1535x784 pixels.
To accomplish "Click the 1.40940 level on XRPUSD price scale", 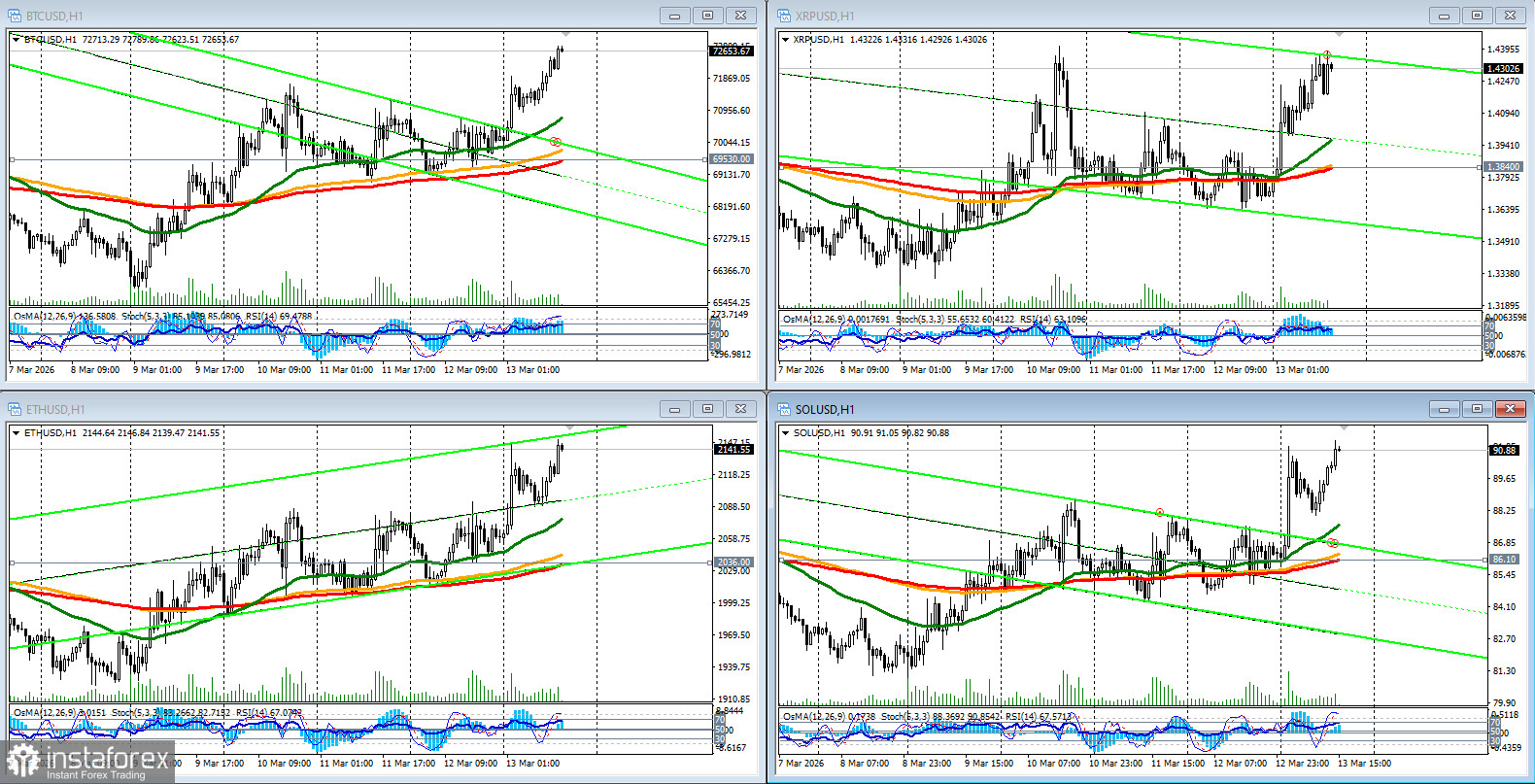I will [x=1503, y=114].
